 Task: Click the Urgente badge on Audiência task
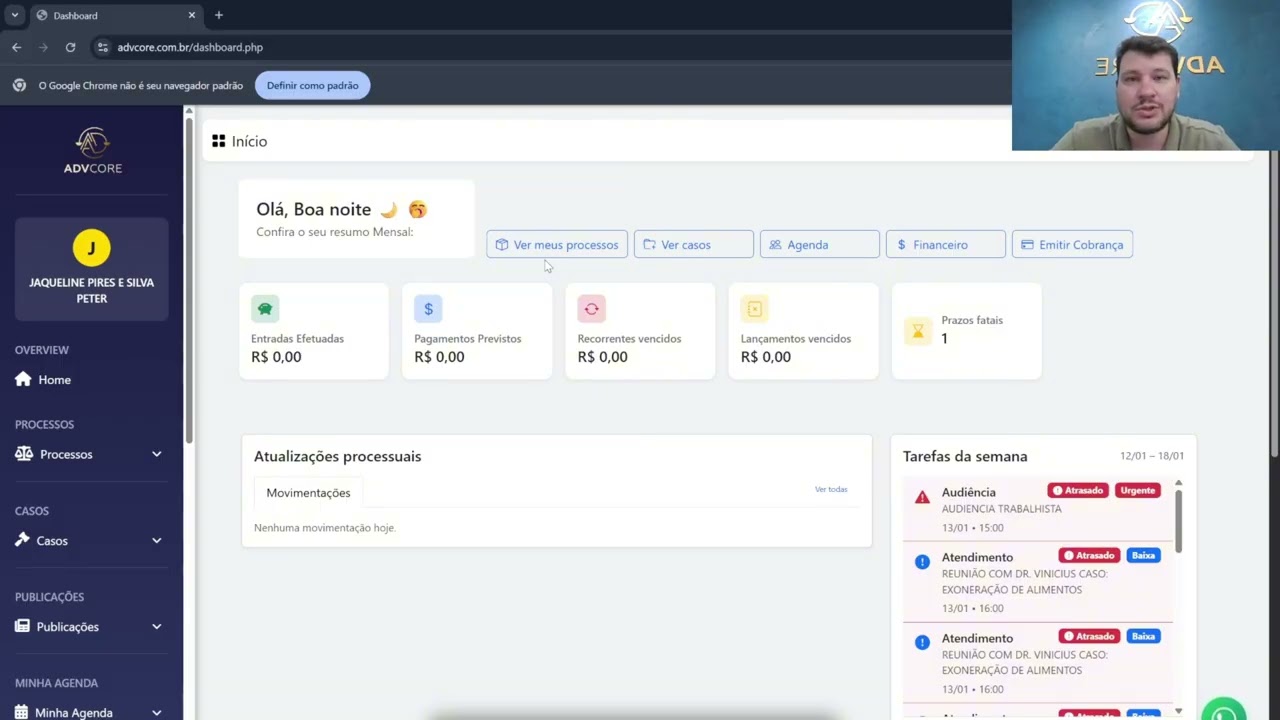pyautogui.click(x=1137, y=490)
